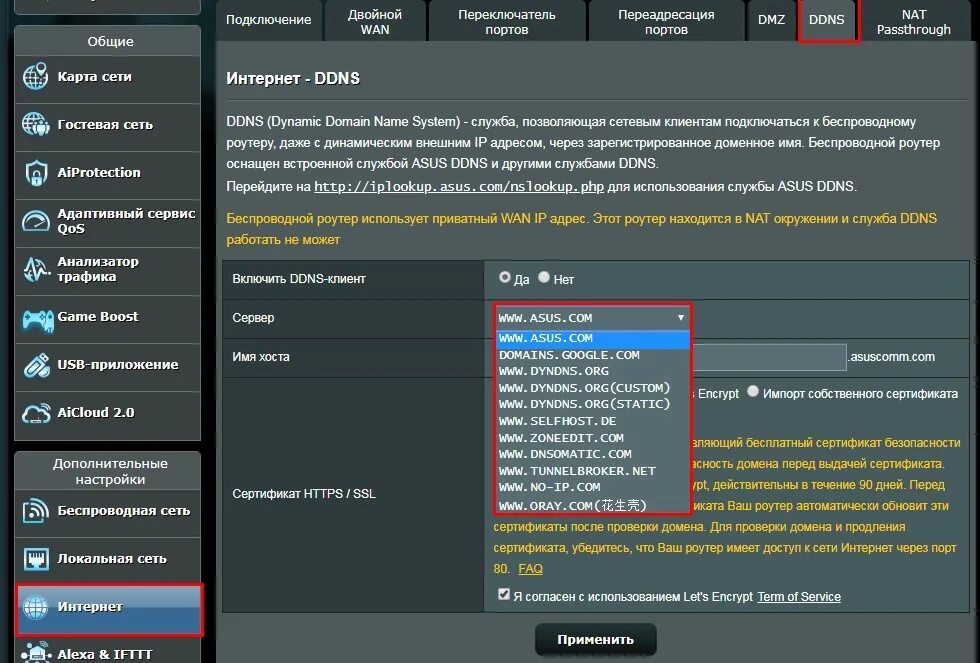Choose WWW.DYNDNS.ORG(CUSTOM) option

[593, 388]
